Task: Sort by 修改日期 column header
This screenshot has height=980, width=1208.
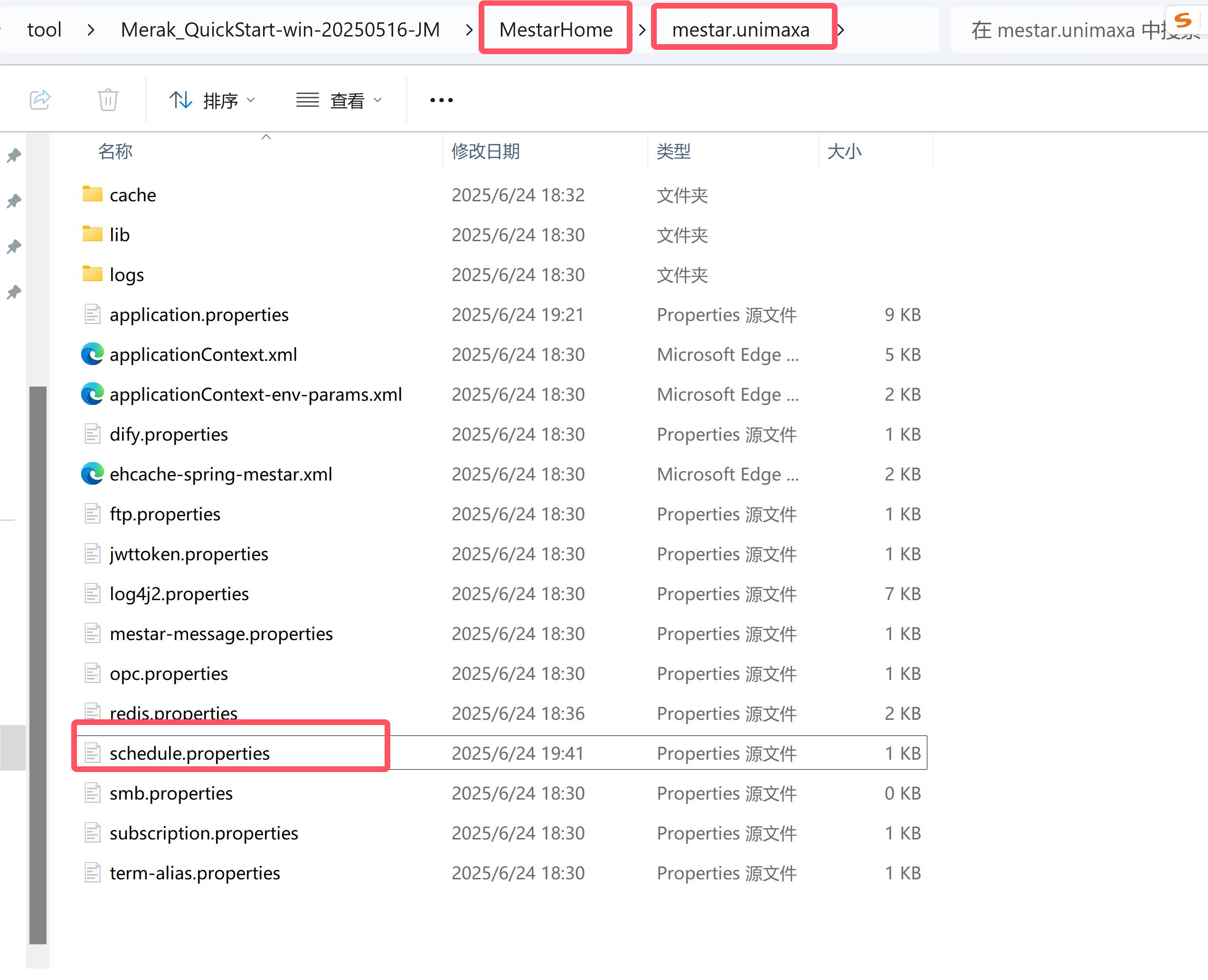Action: point(485,151)
